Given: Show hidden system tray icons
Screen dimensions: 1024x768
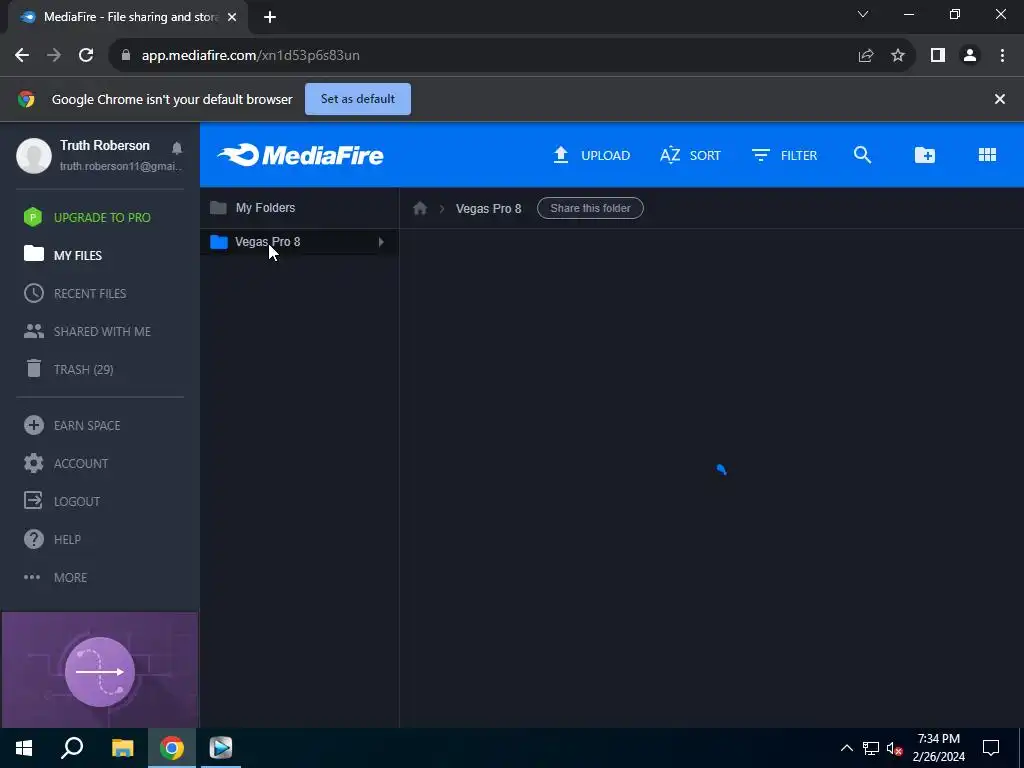Looking at the screenshot, I should click(x=846, y=748).
